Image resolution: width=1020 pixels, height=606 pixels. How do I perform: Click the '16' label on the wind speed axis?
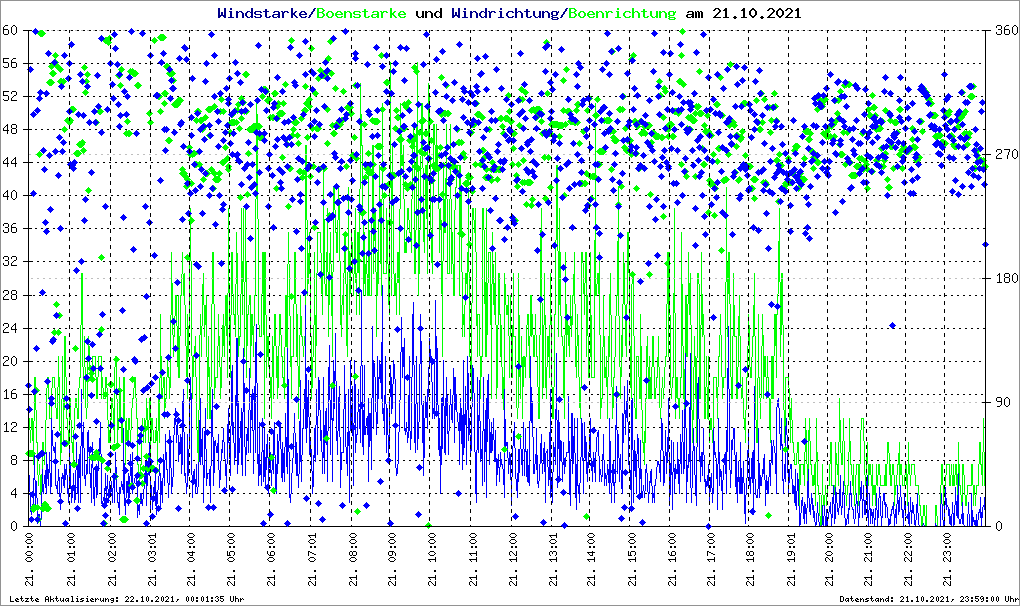click(x=10, y=395)
